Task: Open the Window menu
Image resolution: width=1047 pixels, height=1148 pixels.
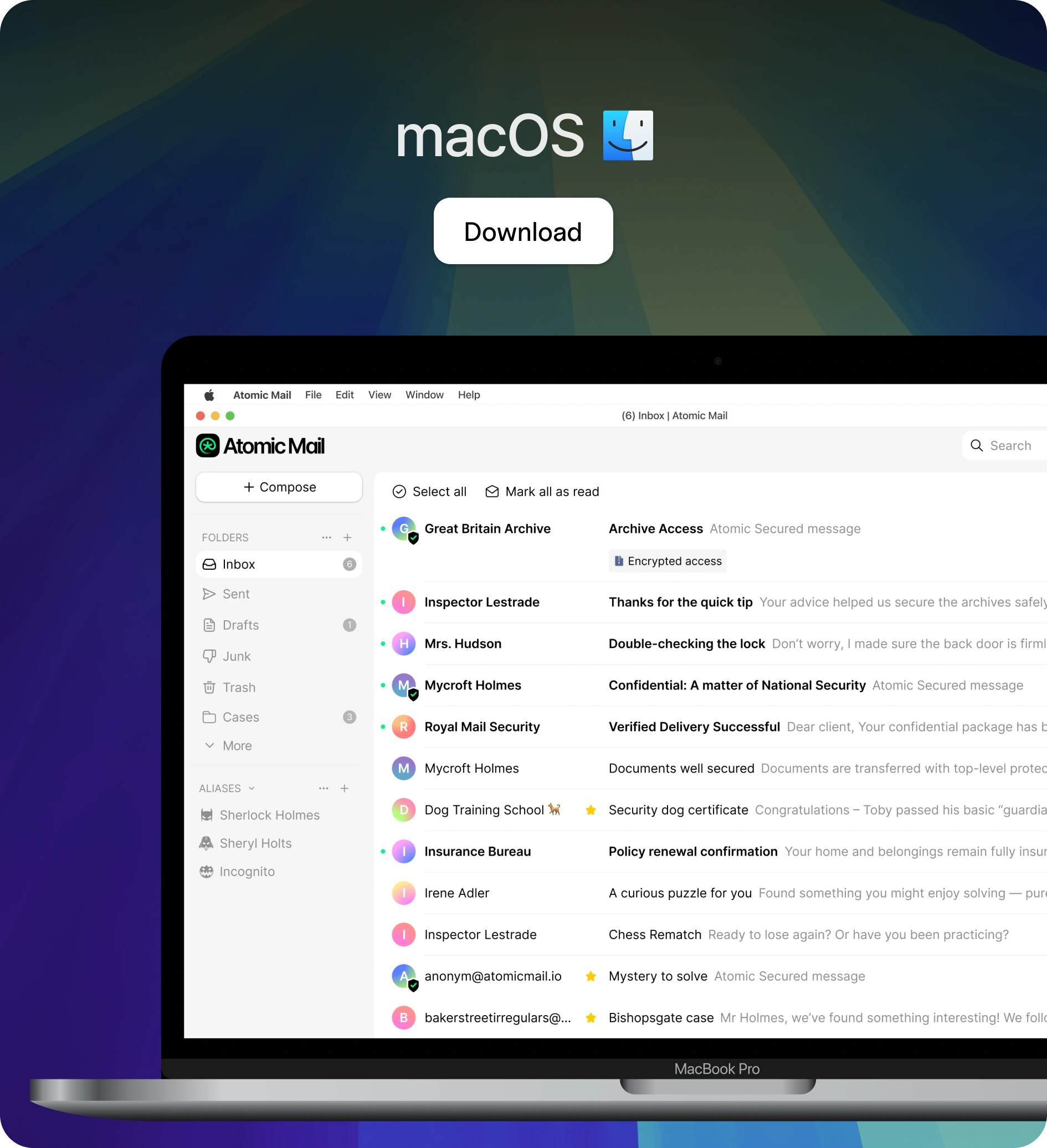Action: tap(424, 395)
